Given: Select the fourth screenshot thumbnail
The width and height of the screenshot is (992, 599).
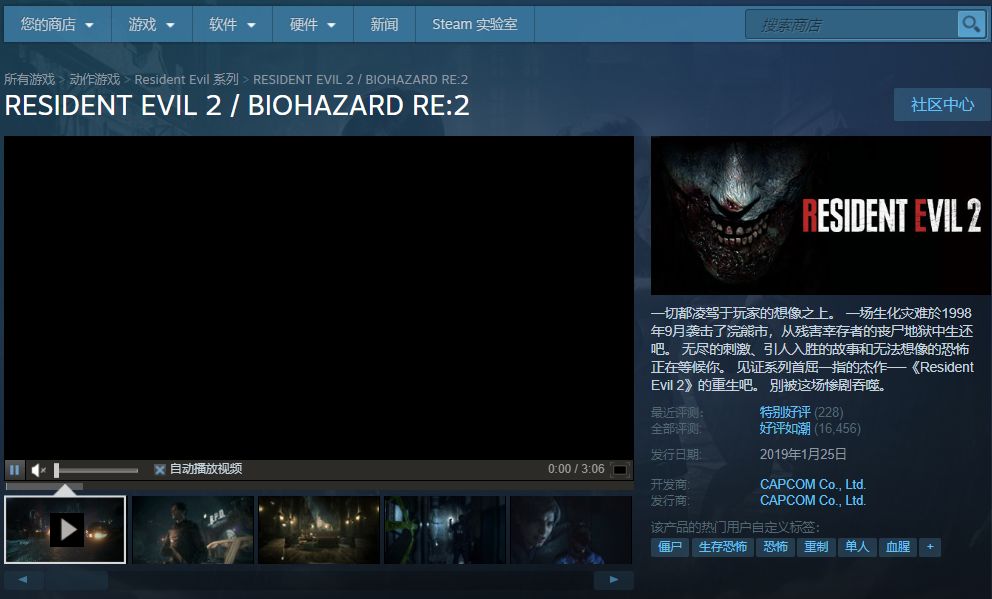Looking at the screenshot, I should point(445,529).
